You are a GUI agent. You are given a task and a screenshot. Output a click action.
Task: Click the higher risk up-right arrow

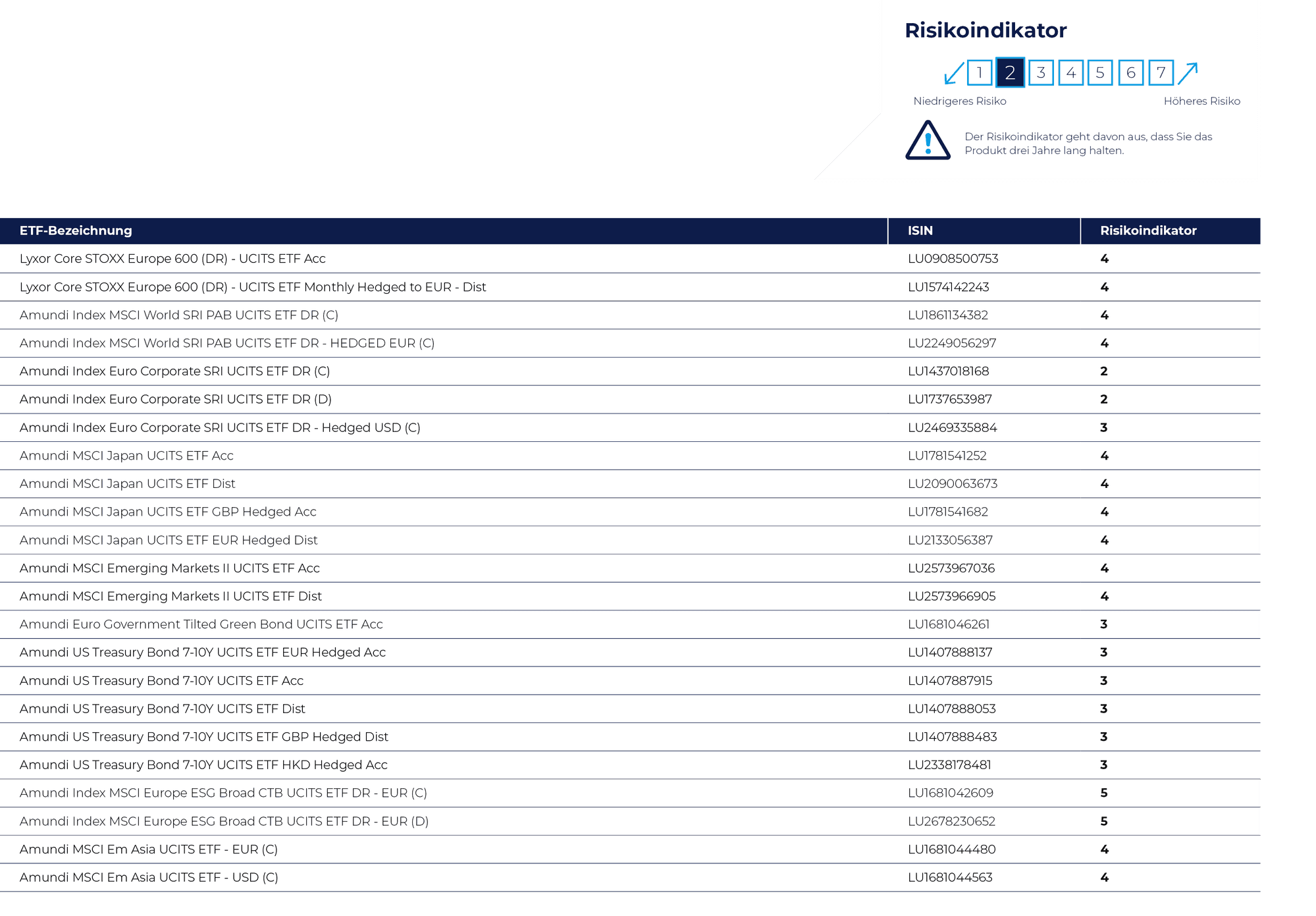tap(1188, 73)
